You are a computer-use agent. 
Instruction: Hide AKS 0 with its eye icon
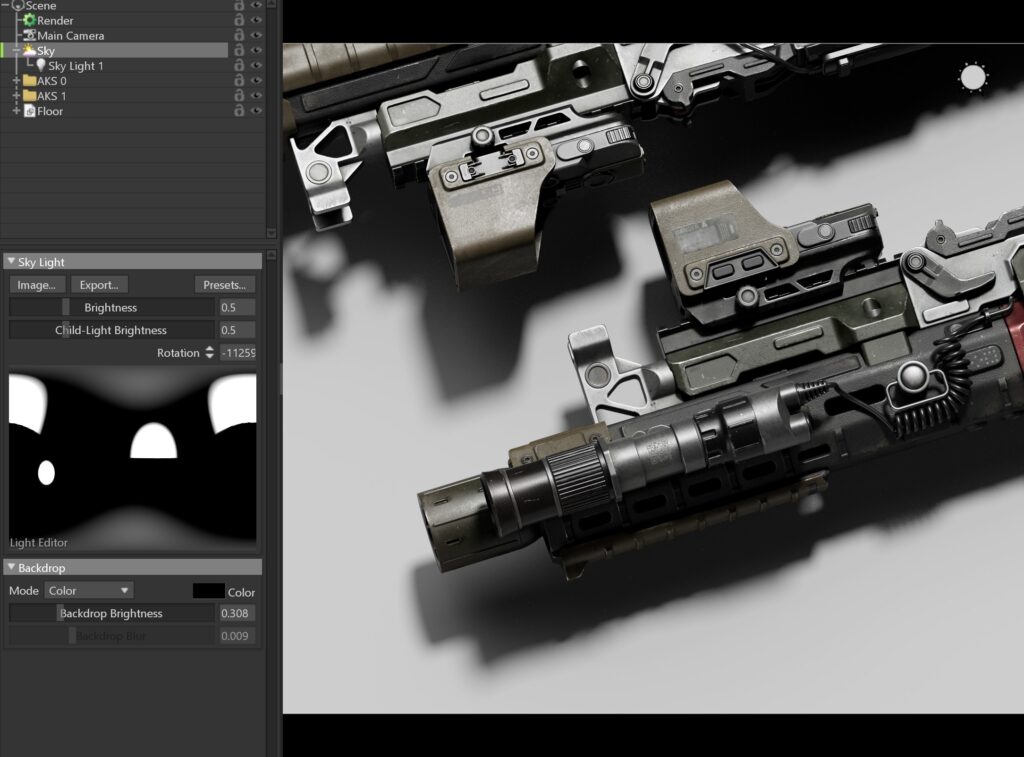click(x=256, y=80)
